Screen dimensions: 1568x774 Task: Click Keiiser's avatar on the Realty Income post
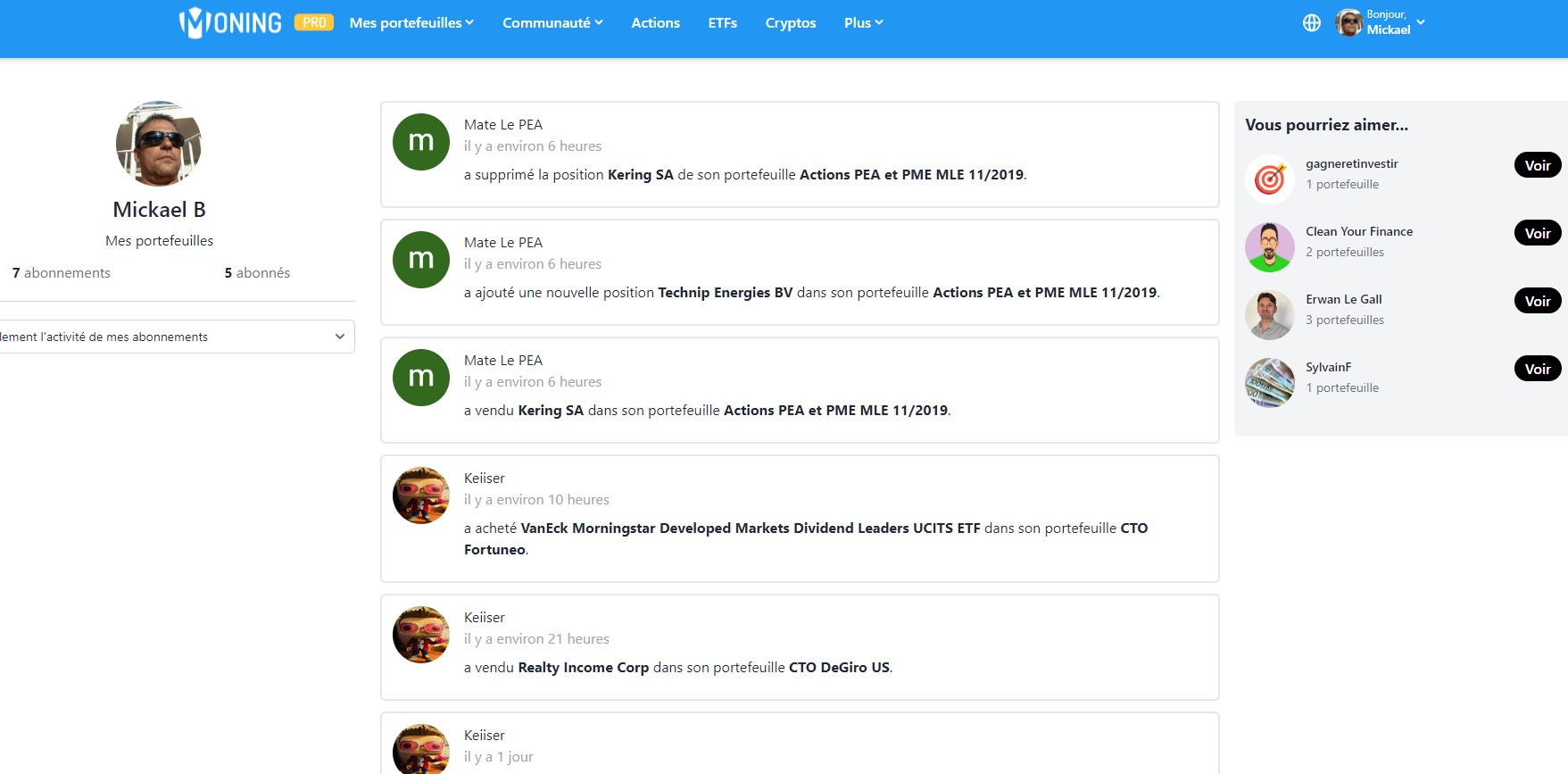pos(421,635)
